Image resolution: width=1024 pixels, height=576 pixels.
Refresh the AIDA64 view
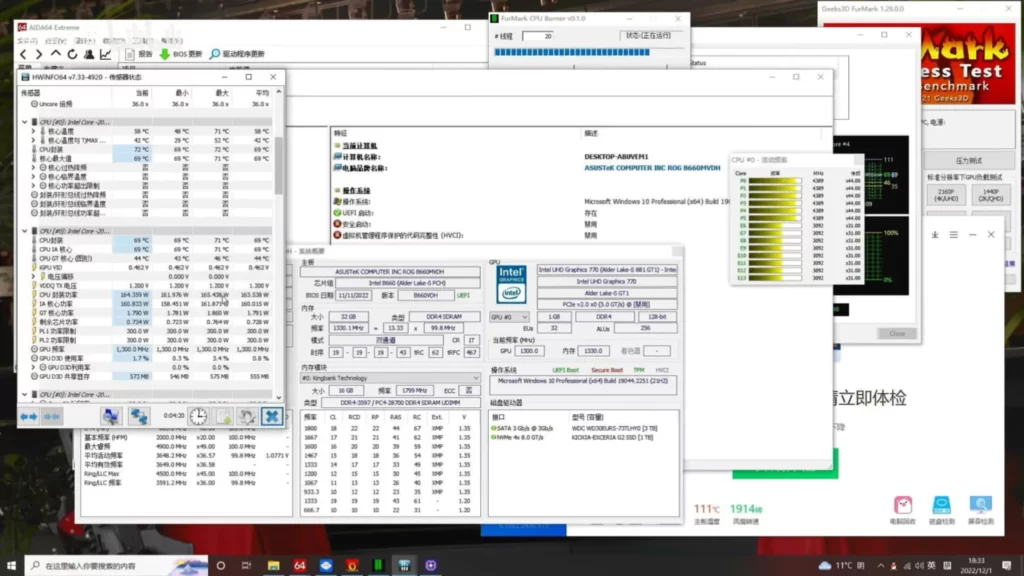72,54
